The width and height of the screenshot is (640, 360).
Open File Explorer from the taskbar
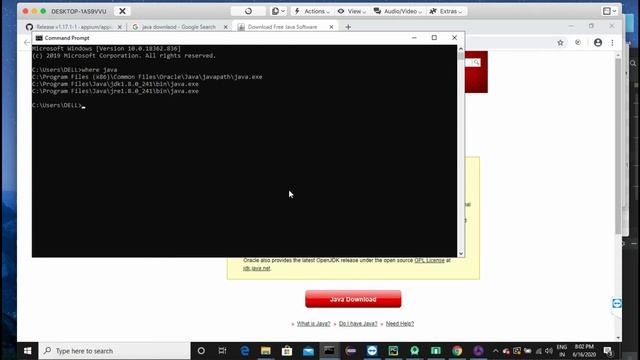pyautogui.click(x=266, y=351)
